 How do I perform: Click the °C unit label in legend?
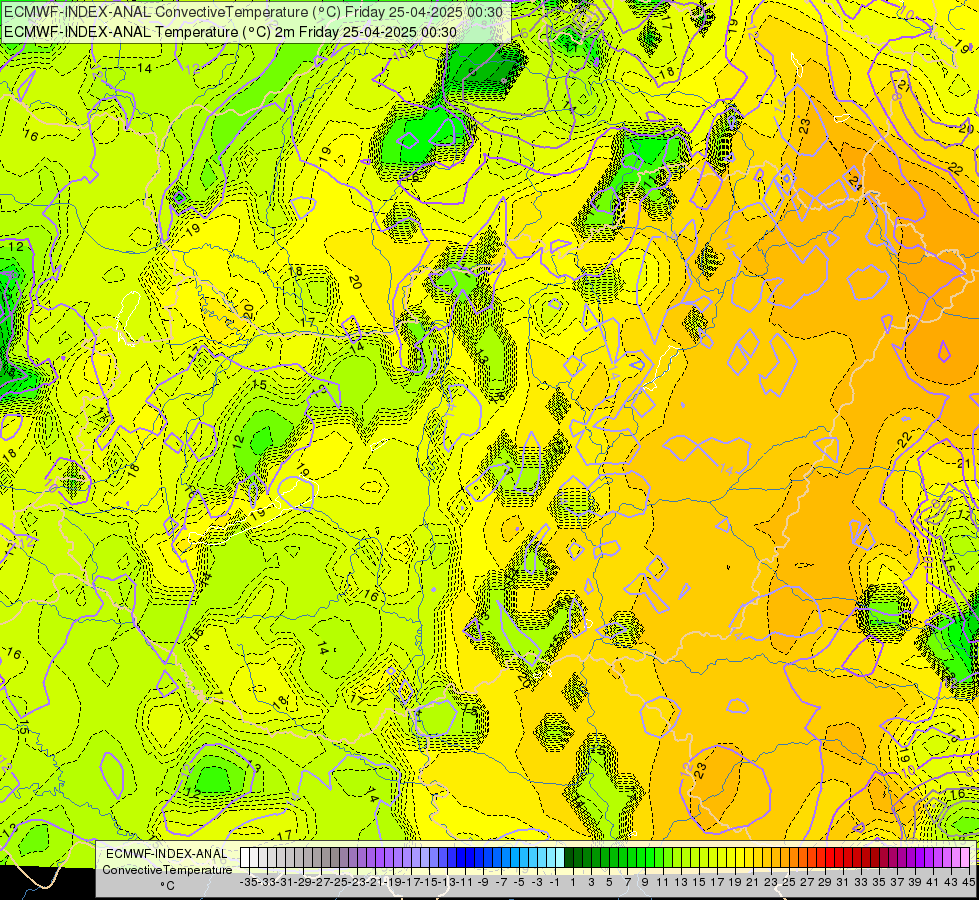point(167,886)
